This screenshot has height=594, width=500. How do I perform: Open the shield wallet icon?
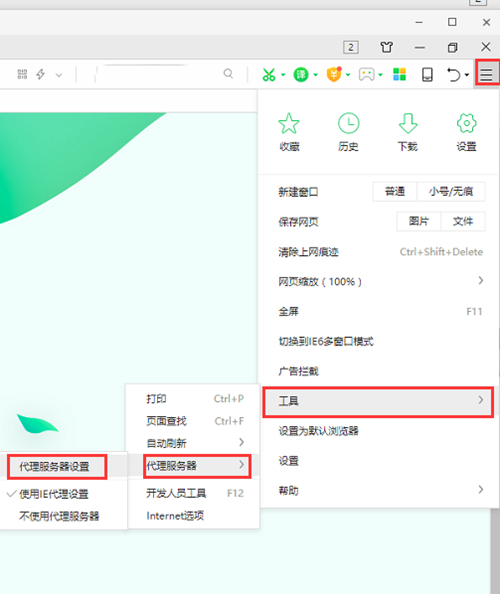(334, 74)
